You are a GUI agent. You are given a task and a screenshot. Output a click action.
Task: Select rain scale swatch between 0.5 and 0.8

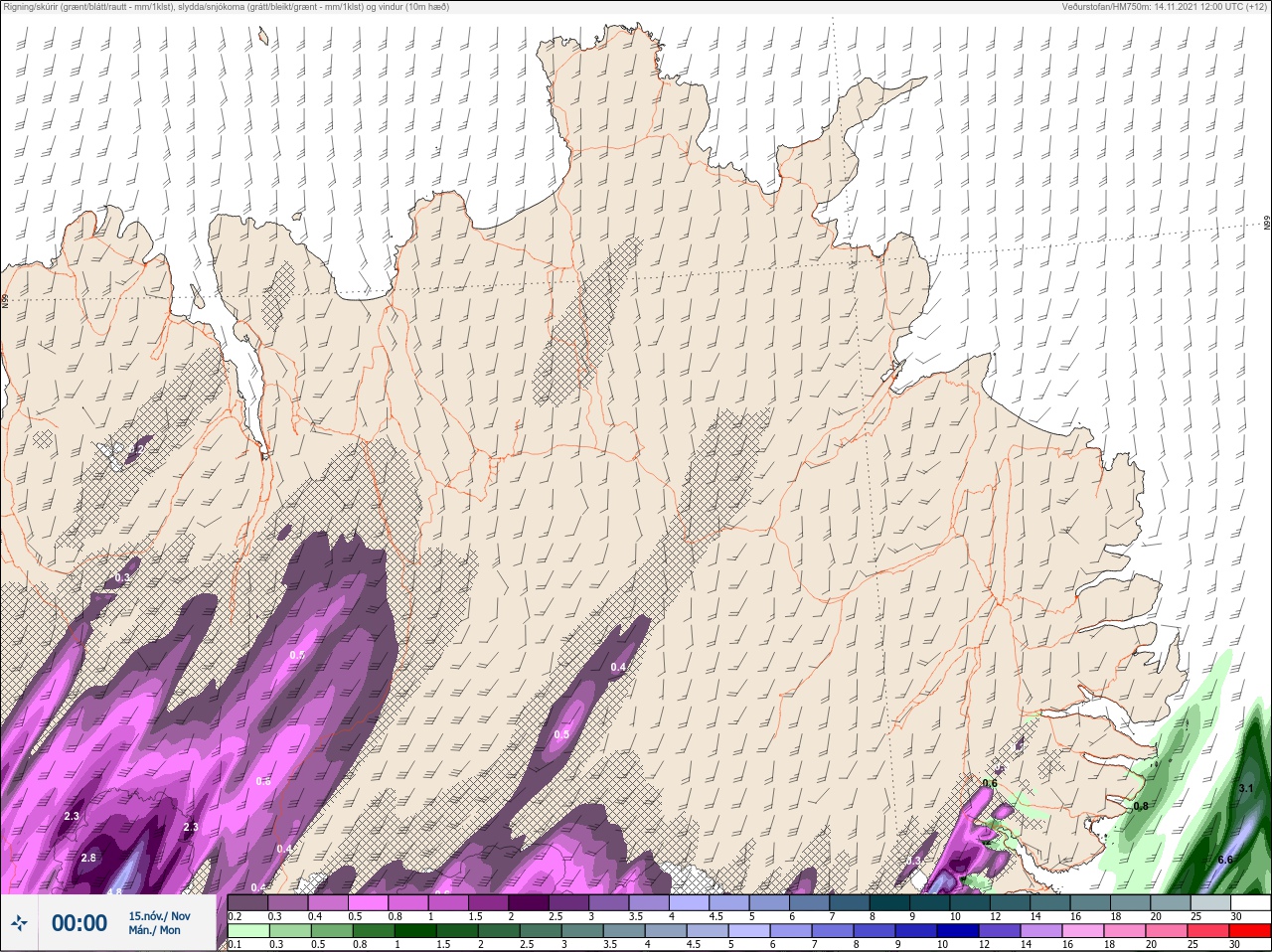click(332, 932)
